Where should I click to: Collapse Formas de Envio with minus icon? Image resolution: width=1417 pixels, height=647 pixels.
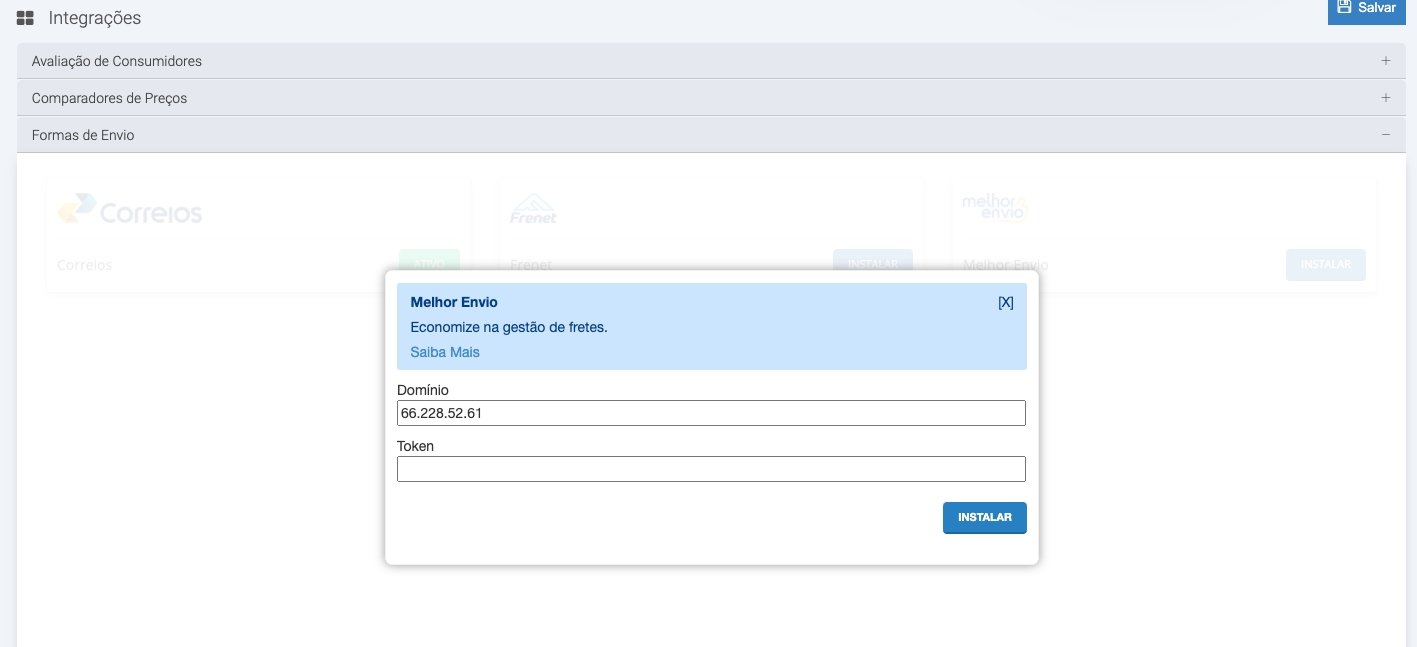(x=1385, y=135)
